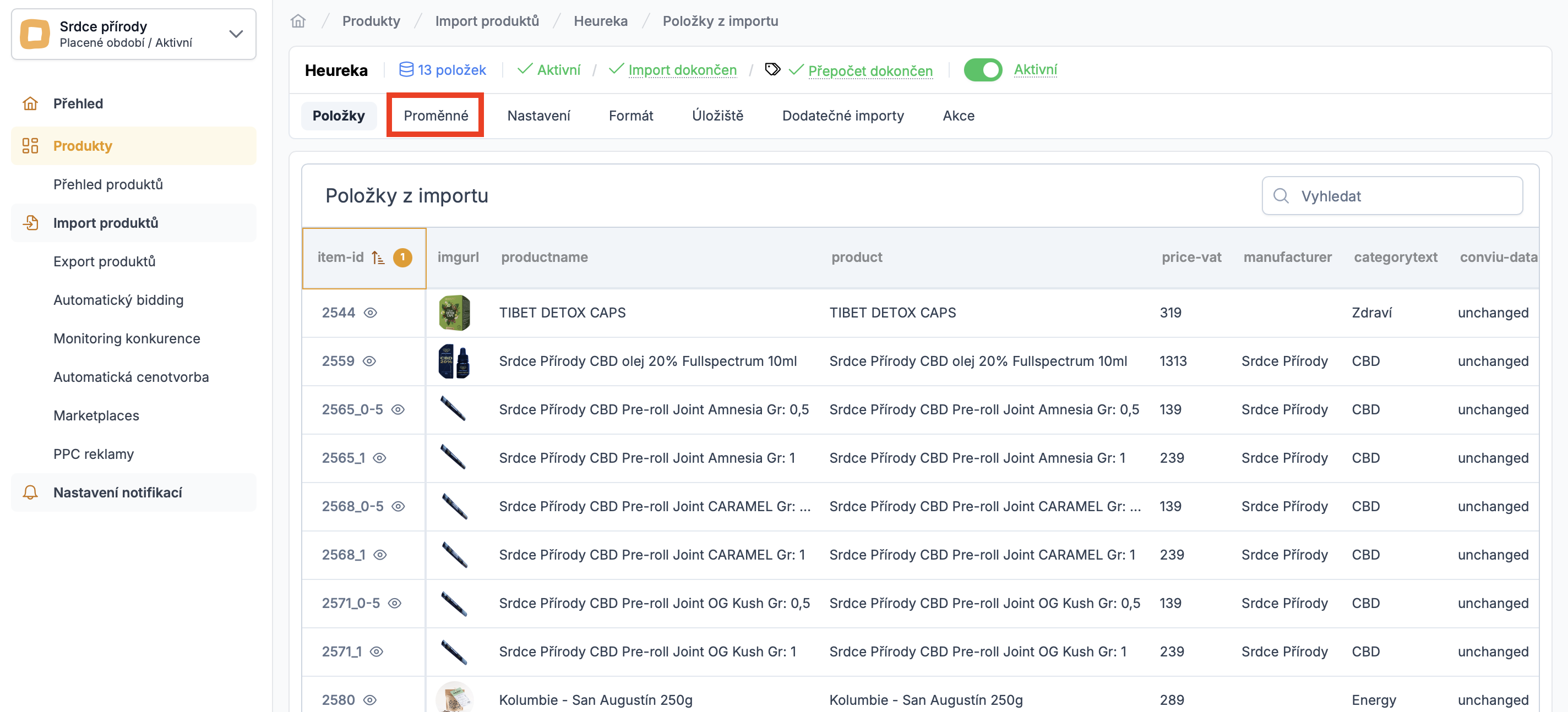Collapse the Import produktů sidebar section
The image size is (1568, 712).
point(105,223)
